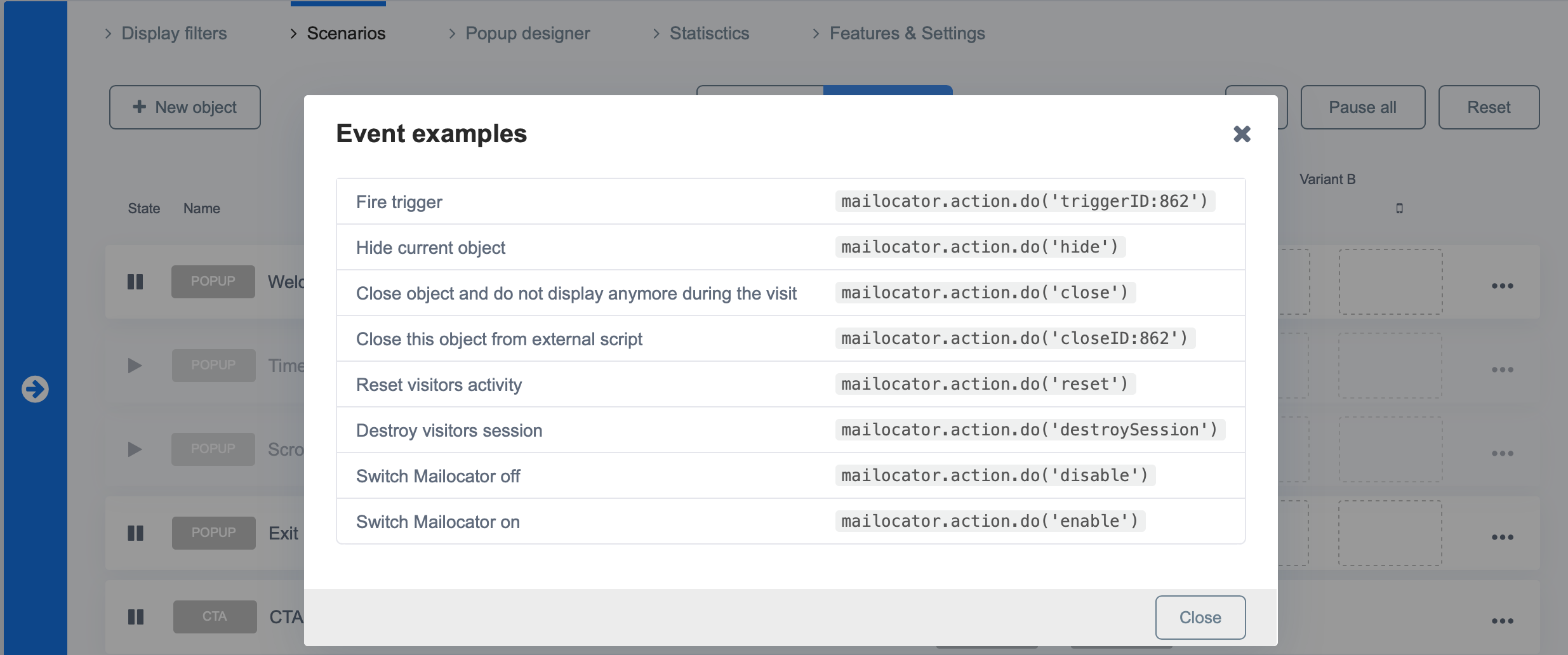Select the 'reset' action code snippet
Screen dimensions: 1568x655
click(985, 384)
